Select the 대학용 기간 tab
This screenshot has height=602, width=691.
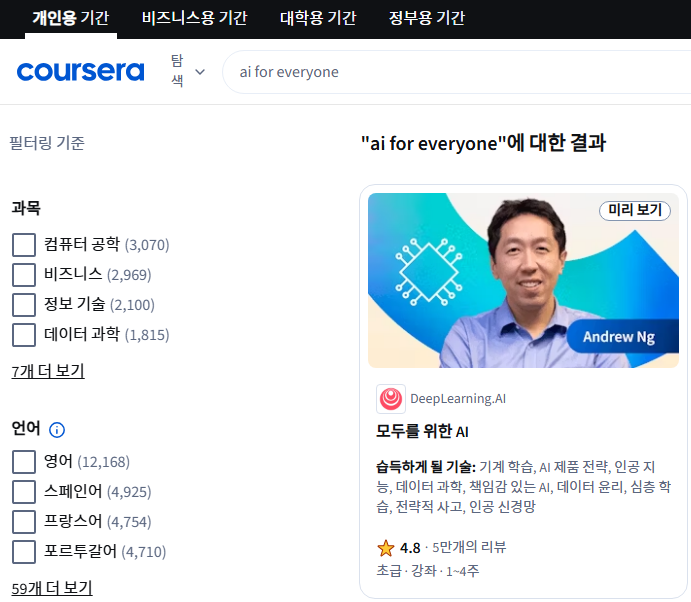tap(318, 19)
